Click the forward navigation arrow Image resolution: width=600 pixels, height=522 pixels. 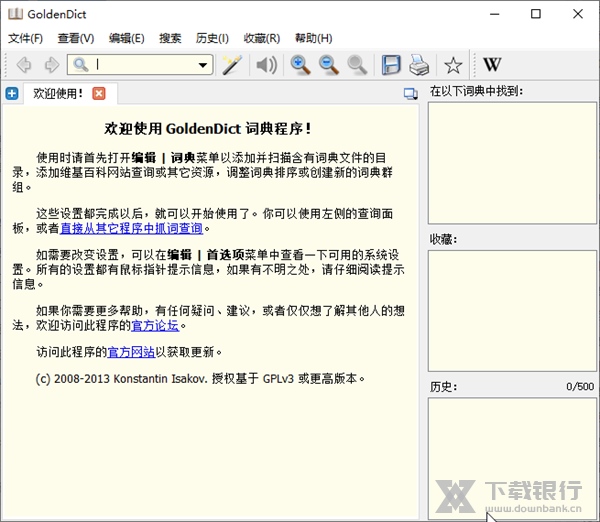tap(51, 66)
